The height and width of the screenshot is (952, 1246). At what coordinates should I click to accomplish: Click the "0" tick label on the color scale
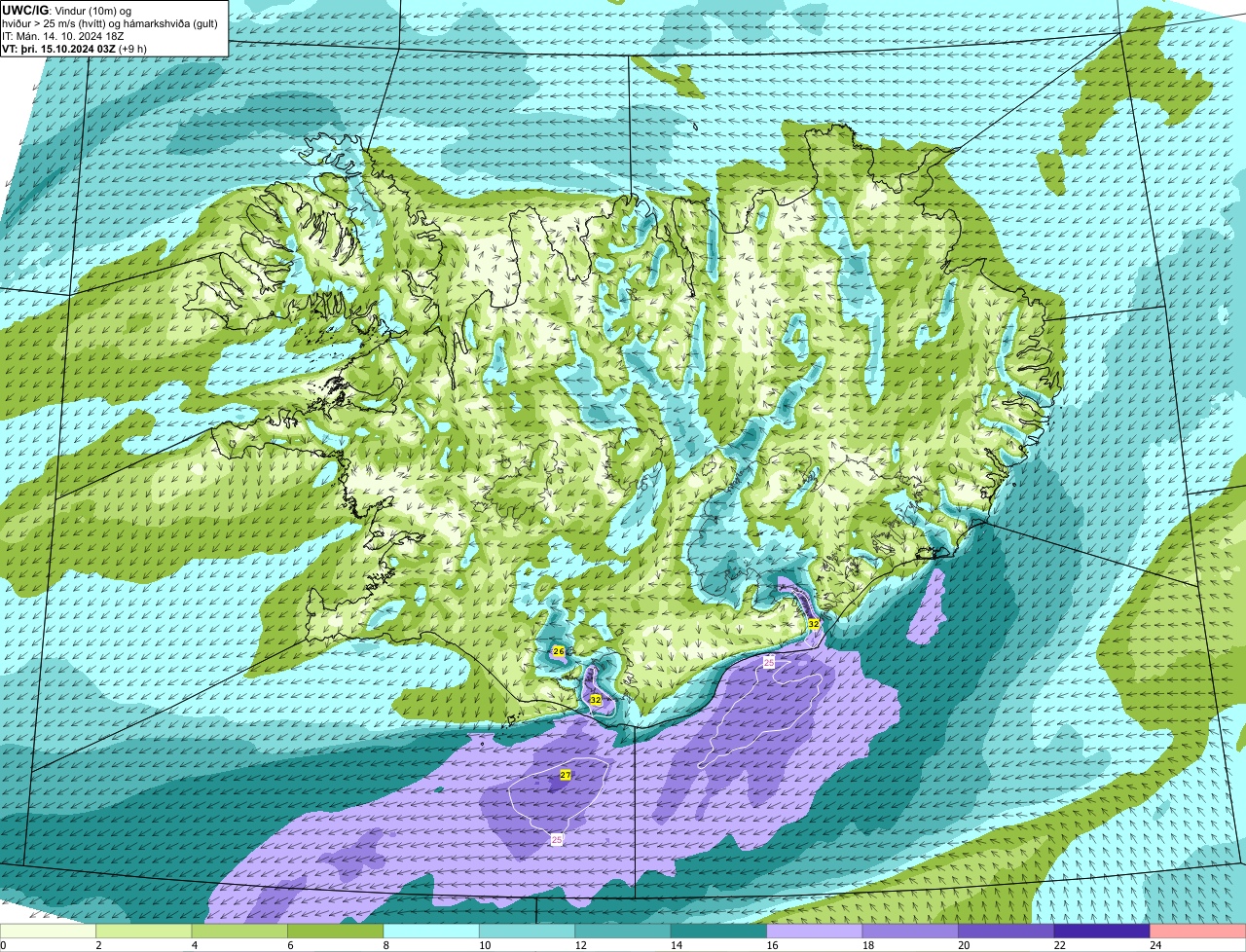pyautogui.click(x=3, y=945)
